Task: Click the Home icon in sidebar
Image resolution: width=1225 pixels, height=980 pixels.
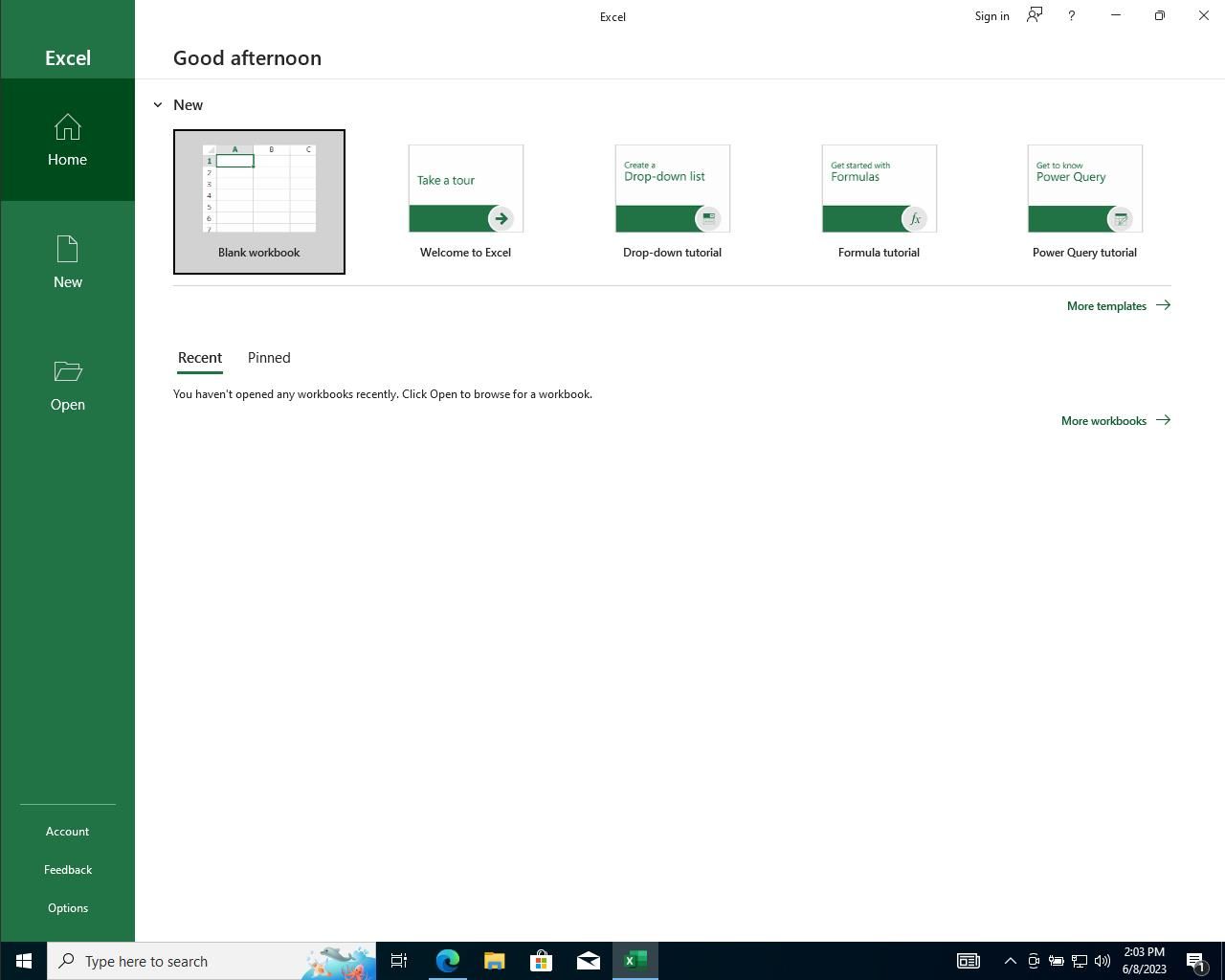Action: tap(67, 128)
